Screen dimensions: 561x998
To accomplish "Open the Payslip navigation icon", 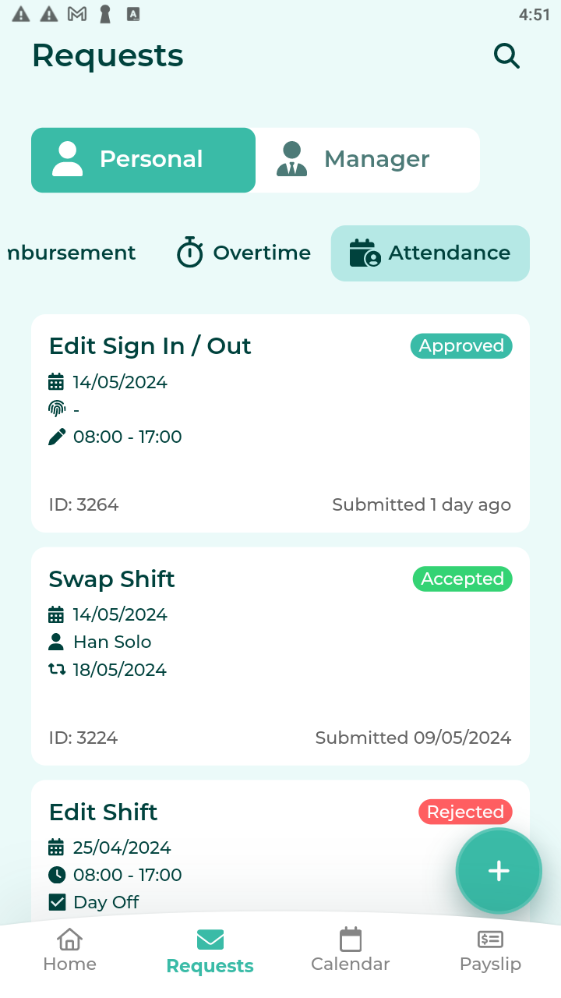I will coord(490,939).
